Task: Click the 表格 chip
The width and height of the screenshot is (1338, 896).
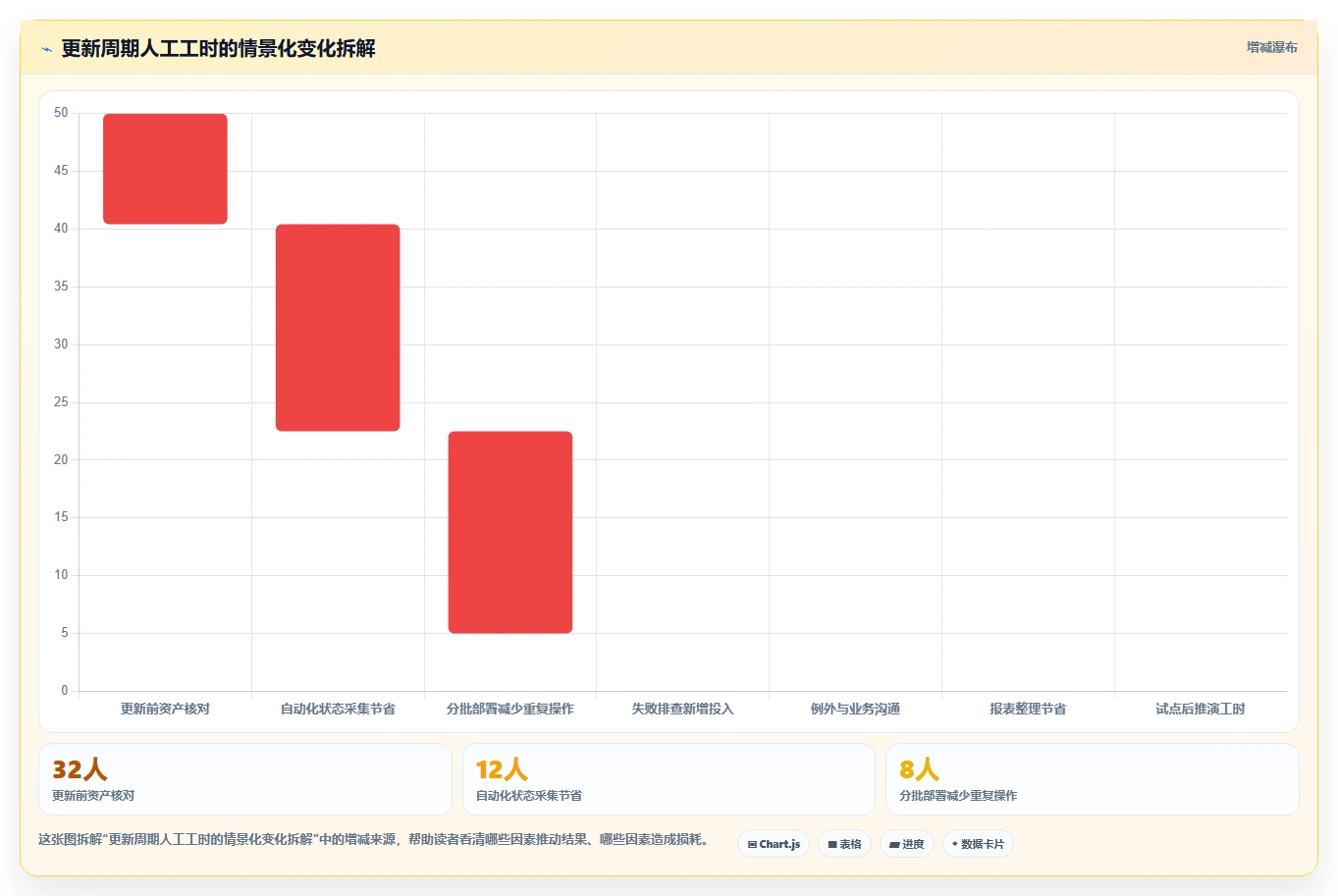Action: click(844, 844)
